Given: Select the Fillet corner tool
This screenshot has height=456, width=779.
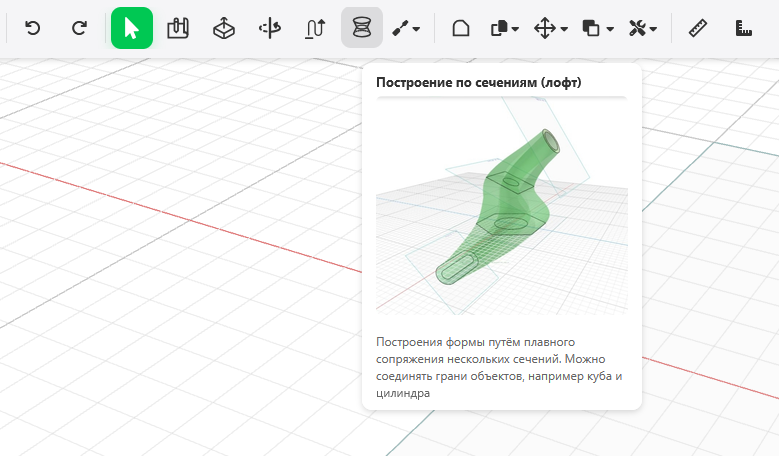Looking at the screenshot, I should [x=461, y=28].
